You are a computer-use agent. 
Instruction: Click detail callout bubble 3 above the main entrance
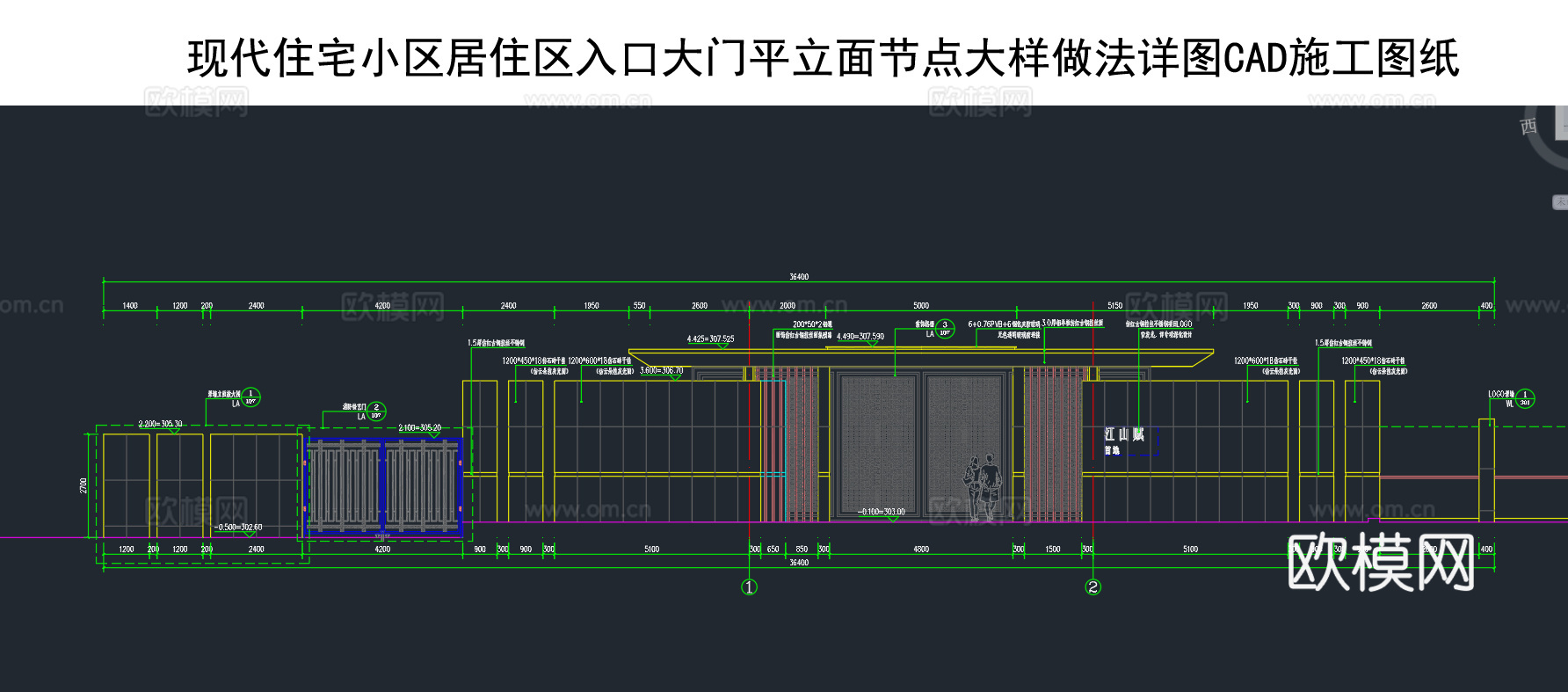(x=945, y=328)
